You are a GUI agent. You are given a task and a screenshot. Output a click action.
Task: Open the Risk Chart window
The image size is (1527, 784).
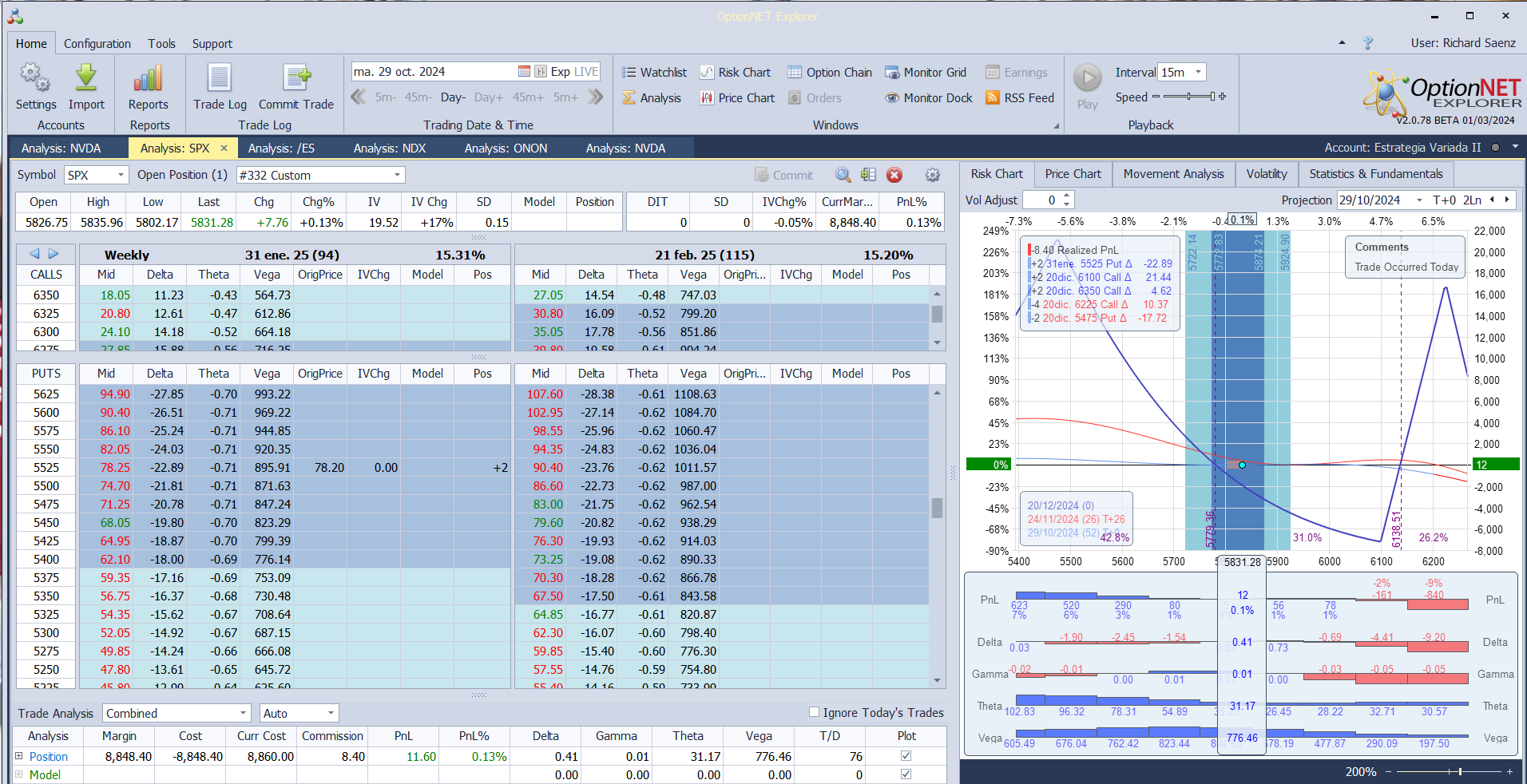pyautogui.click(x=736, y=73)
